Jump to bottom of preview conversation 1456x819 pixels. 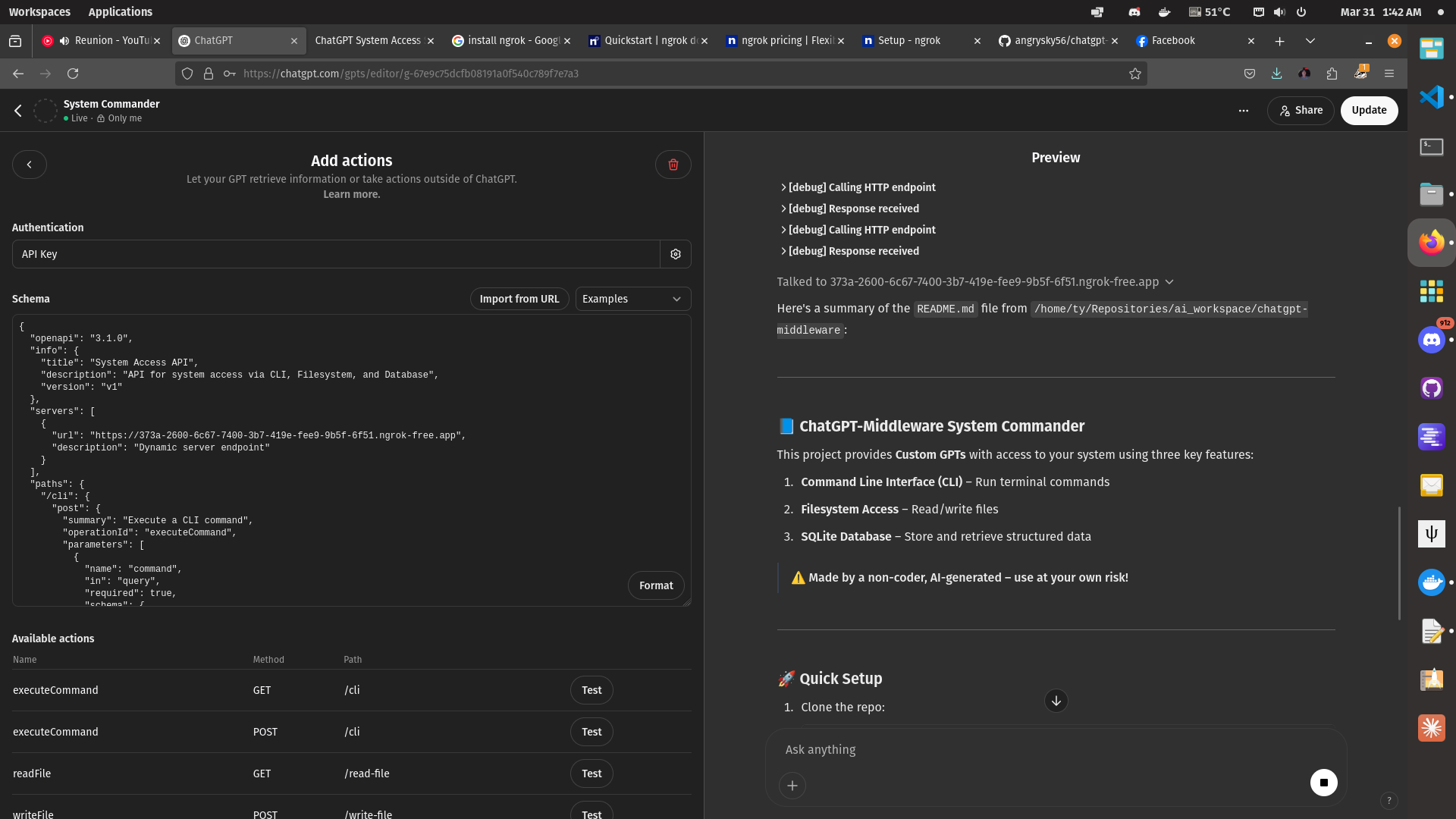pos(1056,701)
